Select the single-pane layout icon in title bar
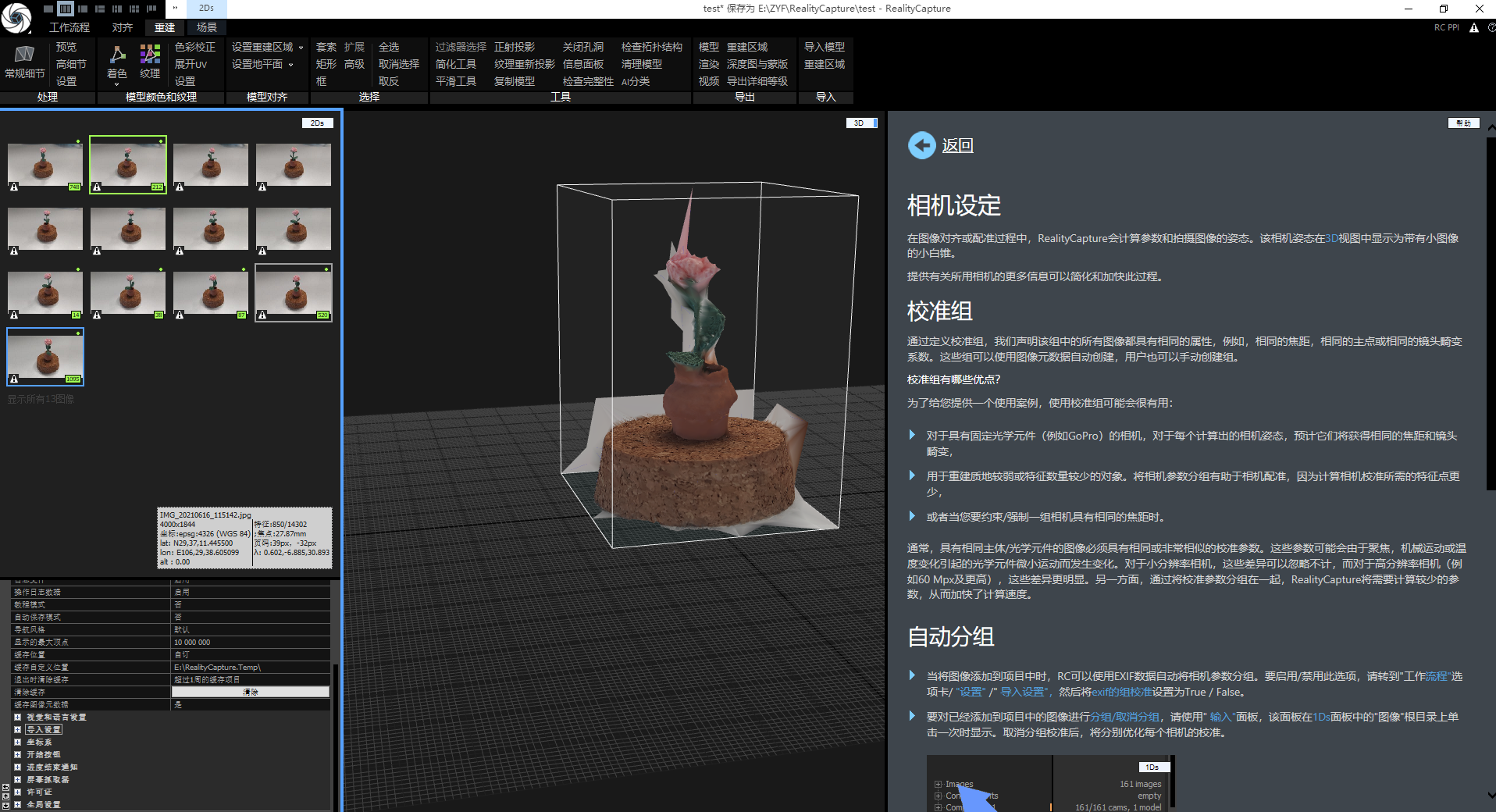The height and width of the screenshot is (812, 1496). click(x=48, y=9)
